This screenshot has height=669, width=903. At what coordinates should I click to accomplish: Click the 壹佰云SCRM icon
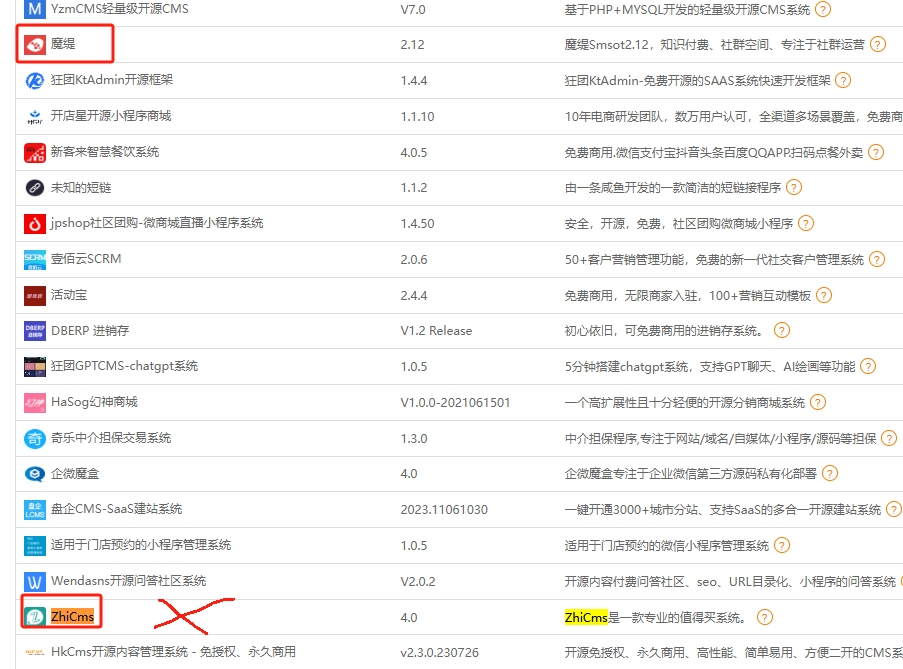(35, 260)
